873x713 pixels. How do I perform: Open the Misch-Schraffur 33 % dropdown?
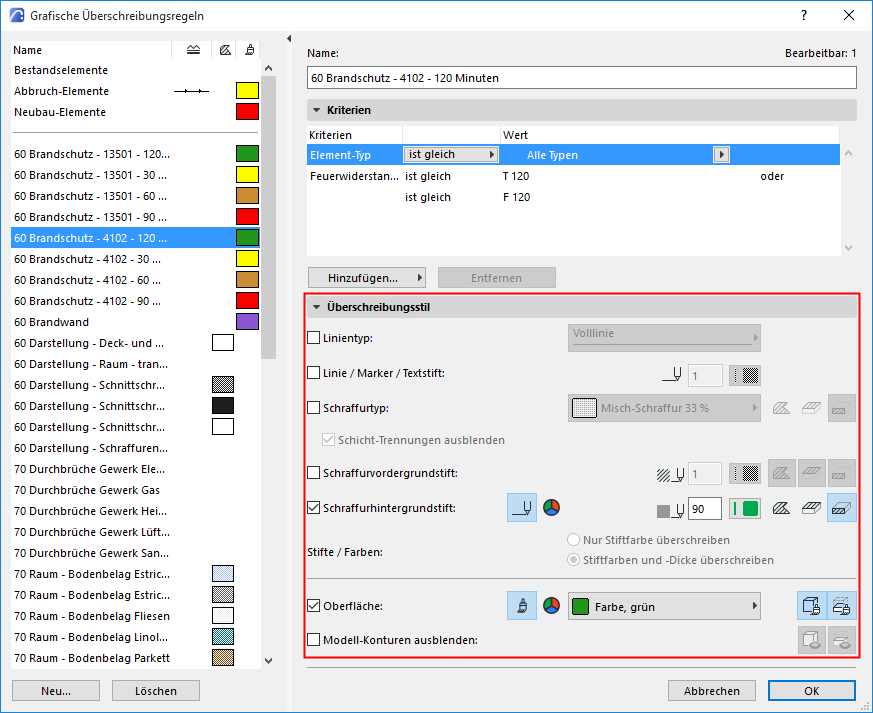(664, 408)
